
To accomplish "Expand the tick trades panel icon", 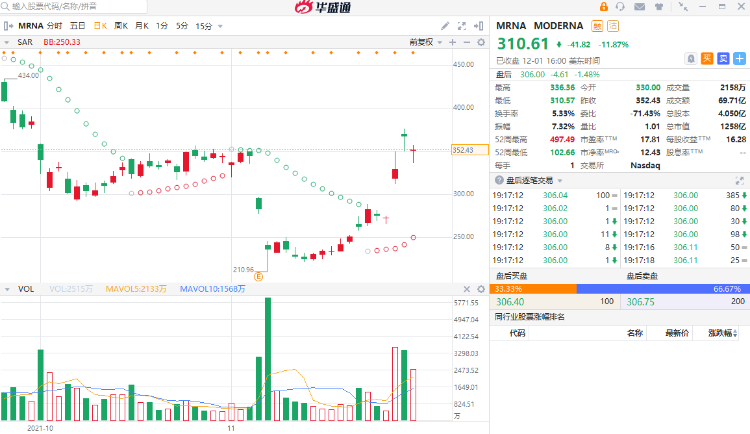I will coord(739,180).
